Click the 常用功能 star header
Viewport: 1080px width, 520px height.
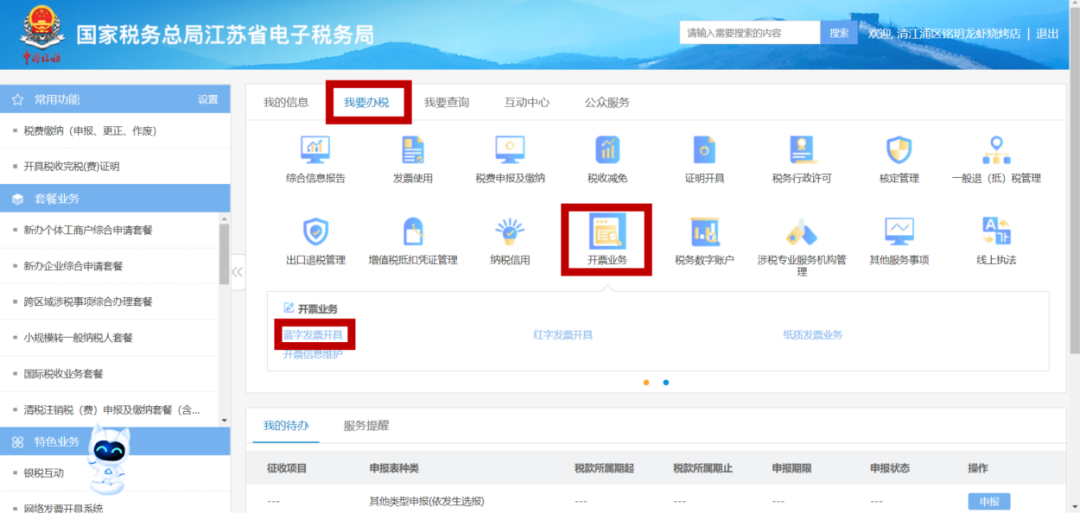[x=115, y=100]
